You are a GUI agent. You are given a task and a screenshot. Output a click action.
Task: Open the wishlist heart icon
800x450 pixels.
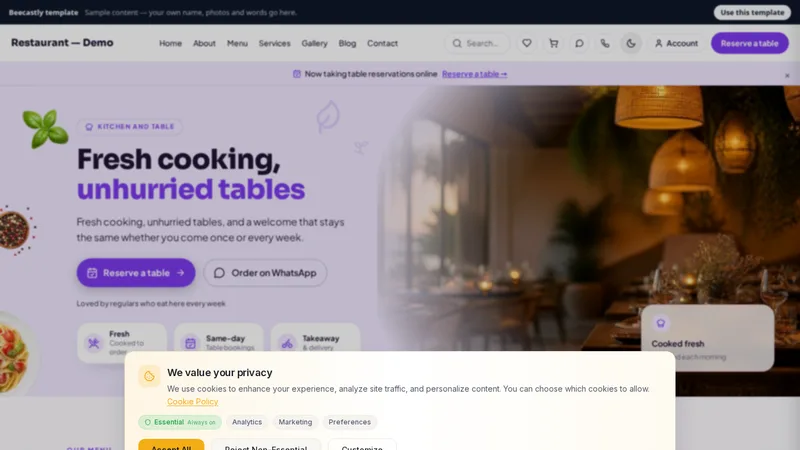(527, 43)
